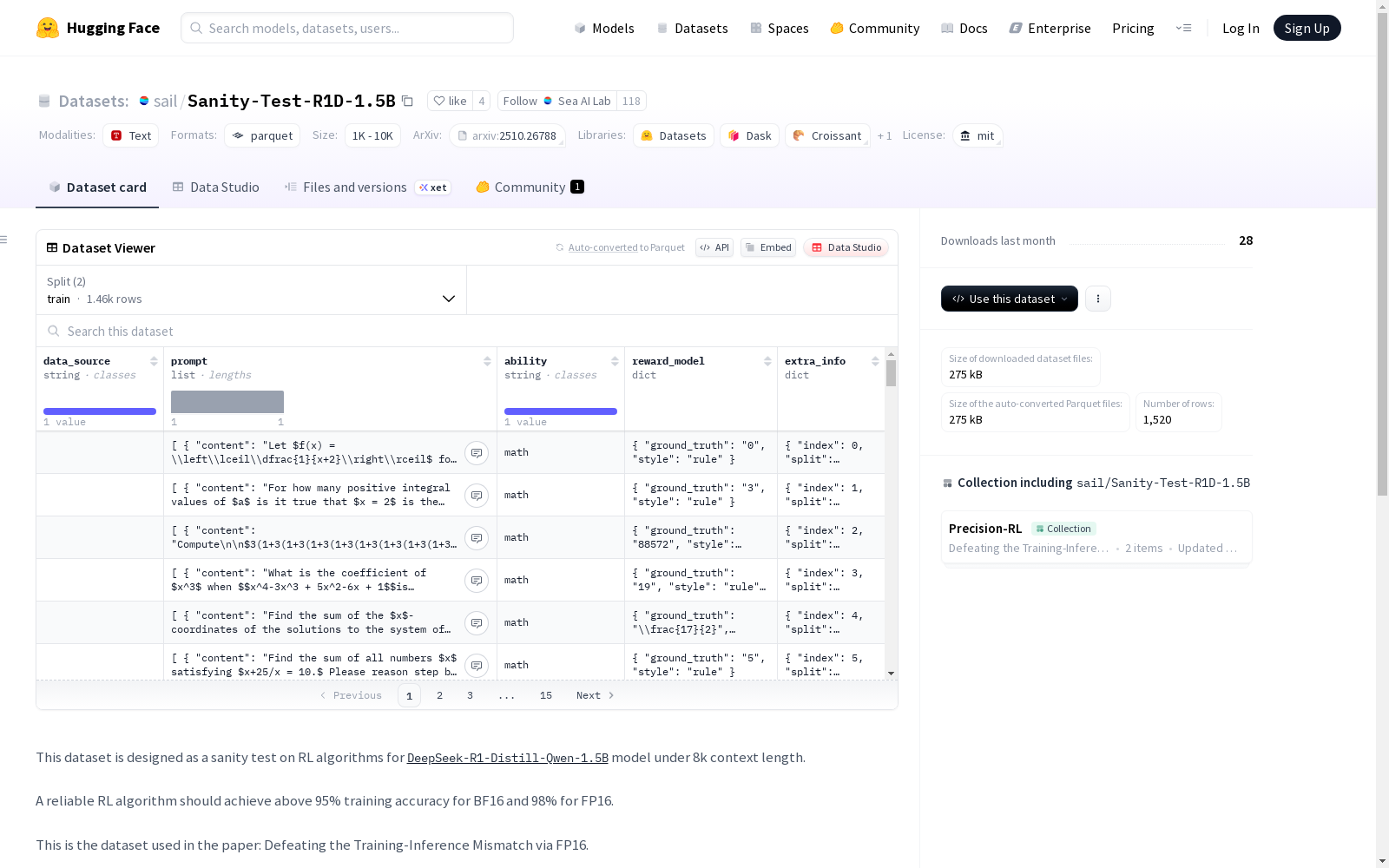
Task: Open Datasets in the top navigation
Action: (x=692, y=28)
